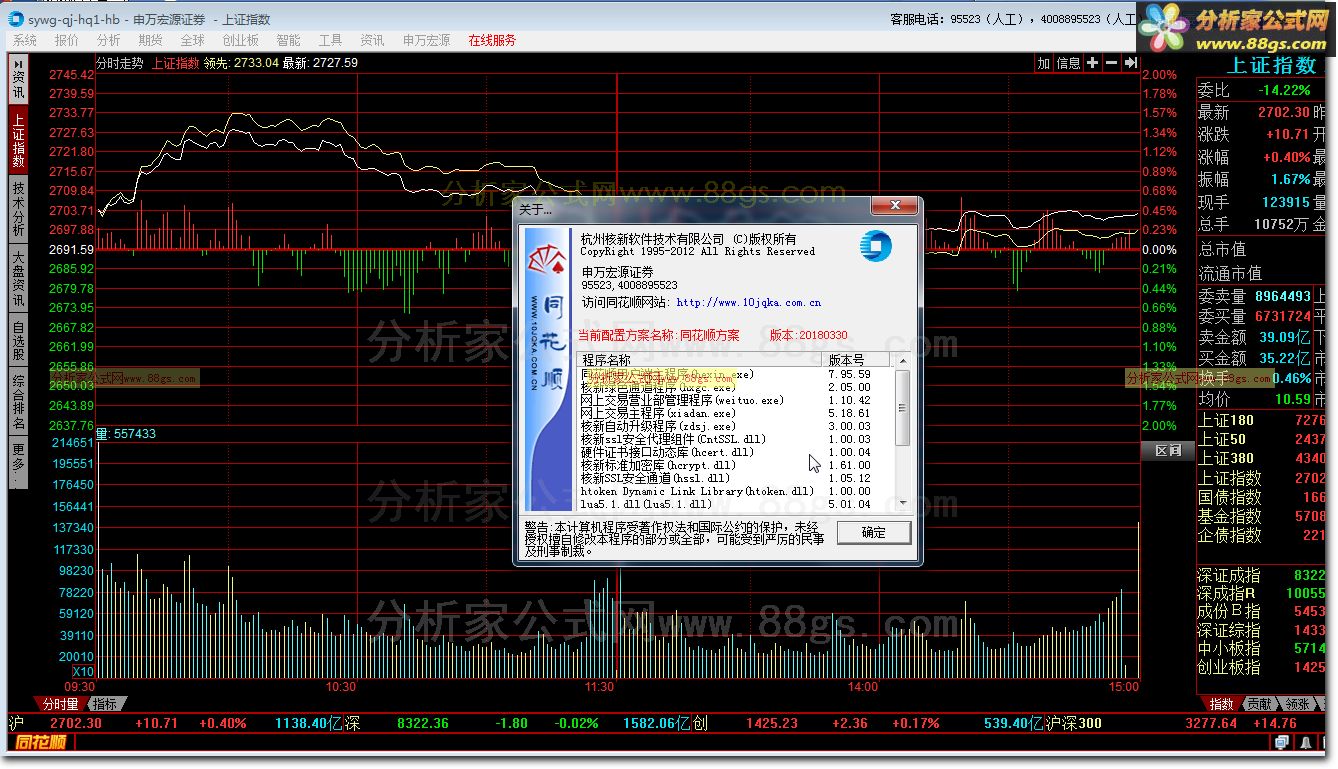Click the 上证50 row in the right panel
Screen dimensions: 1338x769
(1262, 440)
